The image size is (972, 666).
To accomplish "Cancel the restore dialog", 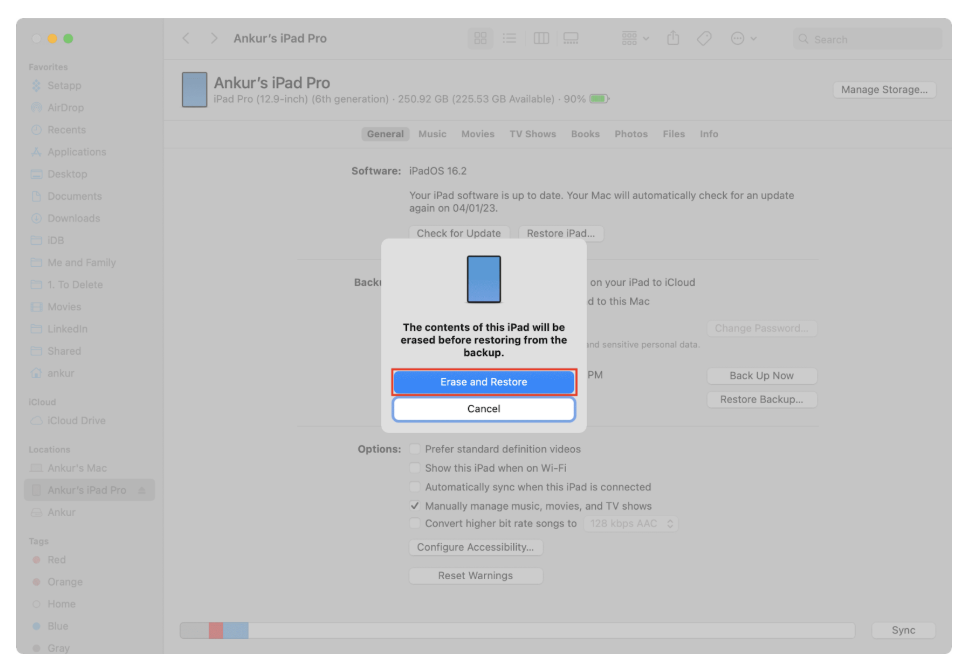I will 483,409.
